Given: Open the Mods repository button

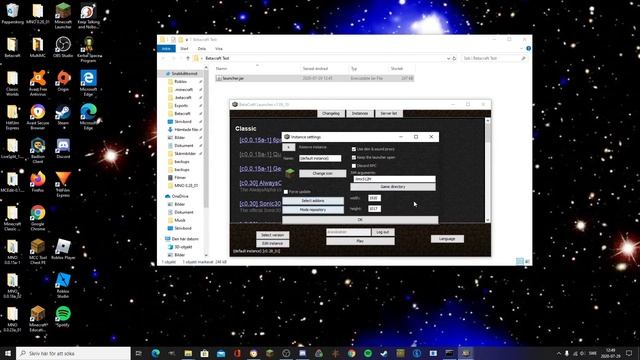Looking at the screenshot, I should 313,210.
